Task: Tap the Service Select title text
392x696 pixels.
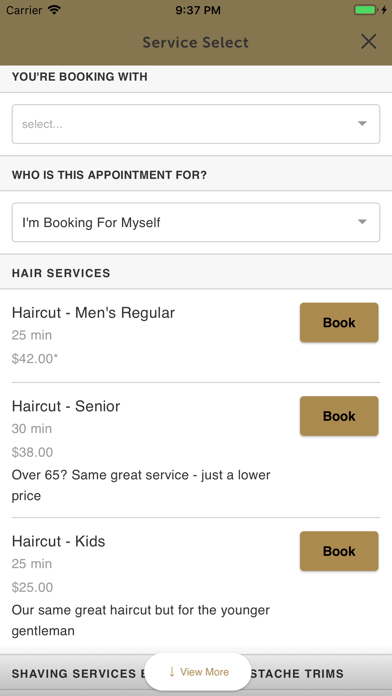Action: coord(196,43)
